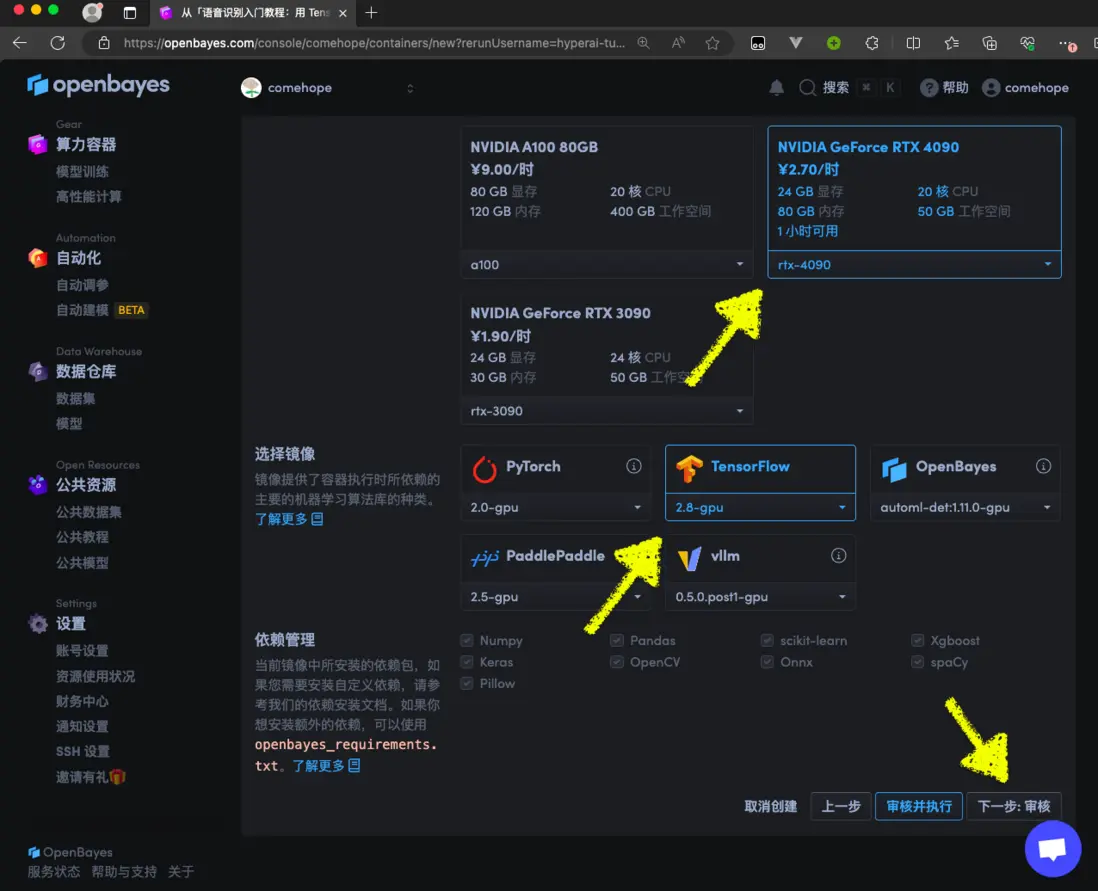Show PyTorch image info icon
The width and height of the screenshot is (1098, 891).
[x=633, y=467]
